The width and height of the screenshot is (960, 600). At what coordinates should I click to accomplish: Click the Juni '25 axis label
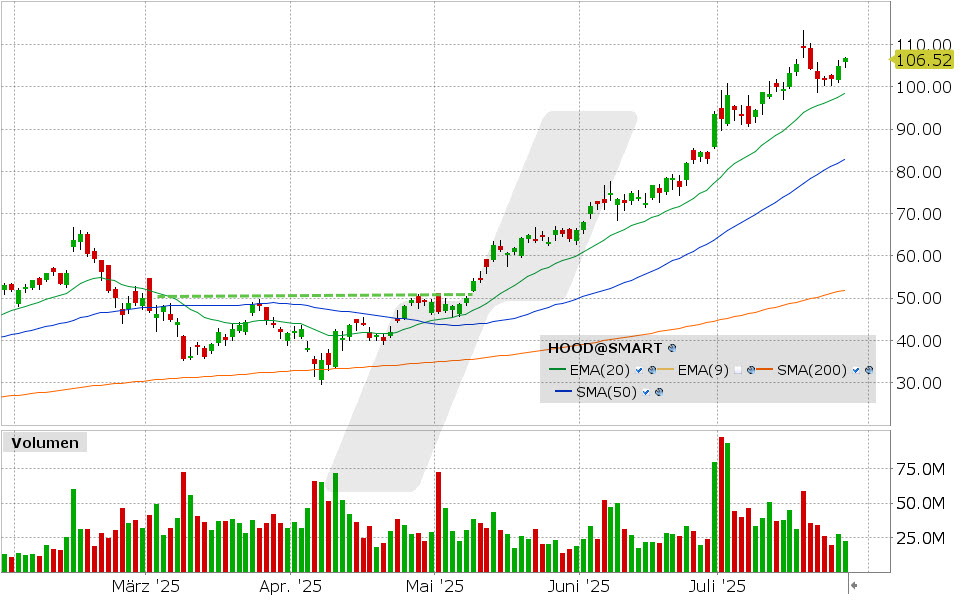(x=579, y=587)
